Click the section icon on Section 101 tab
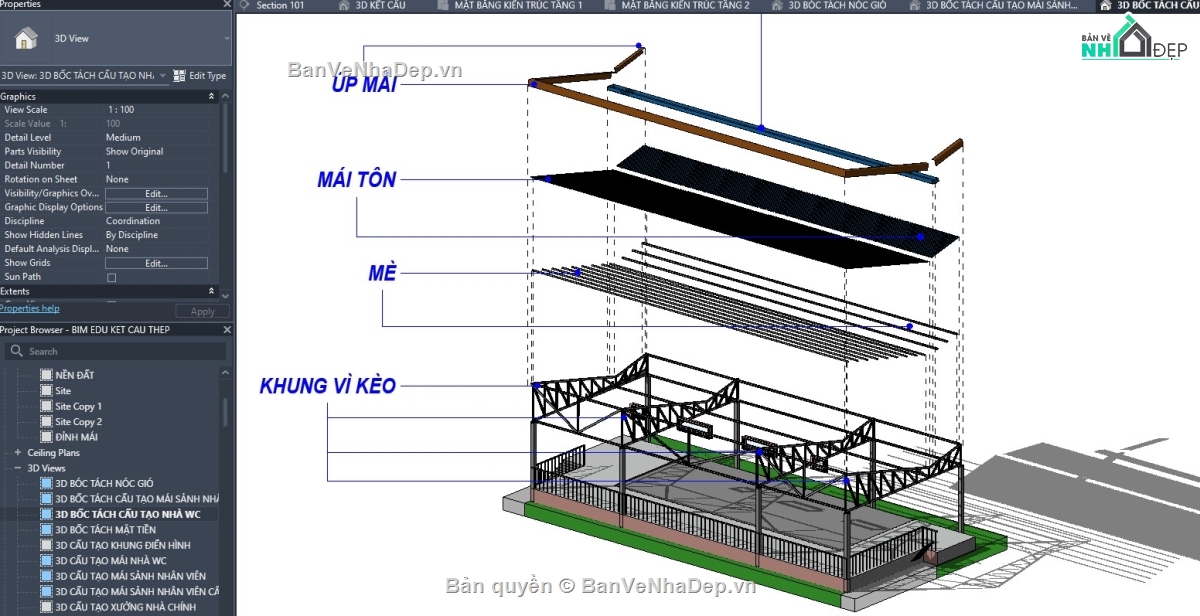The image size is (1200, 616). [245, 6]
